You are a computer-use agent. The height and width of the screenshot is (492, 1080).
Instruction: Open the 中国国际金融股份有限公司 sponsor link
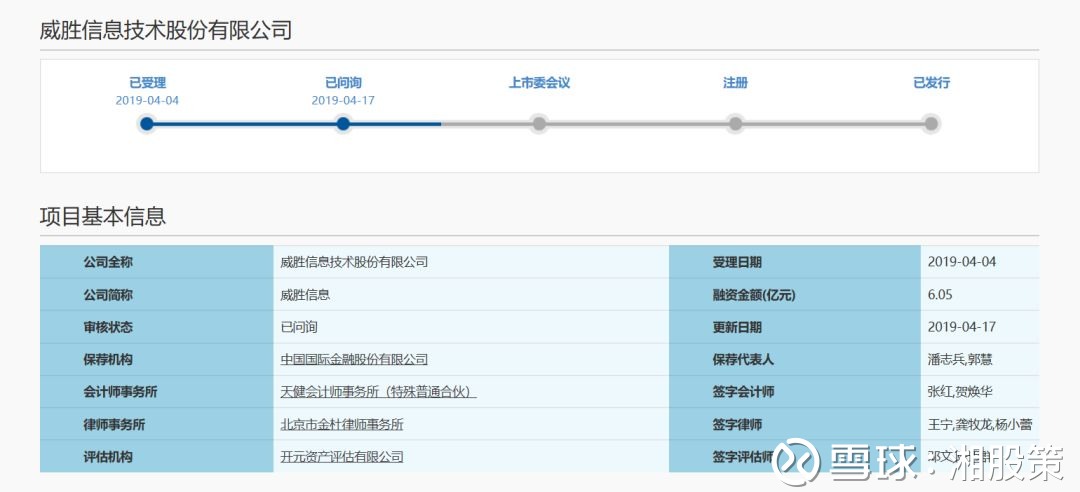pos(354,360)
